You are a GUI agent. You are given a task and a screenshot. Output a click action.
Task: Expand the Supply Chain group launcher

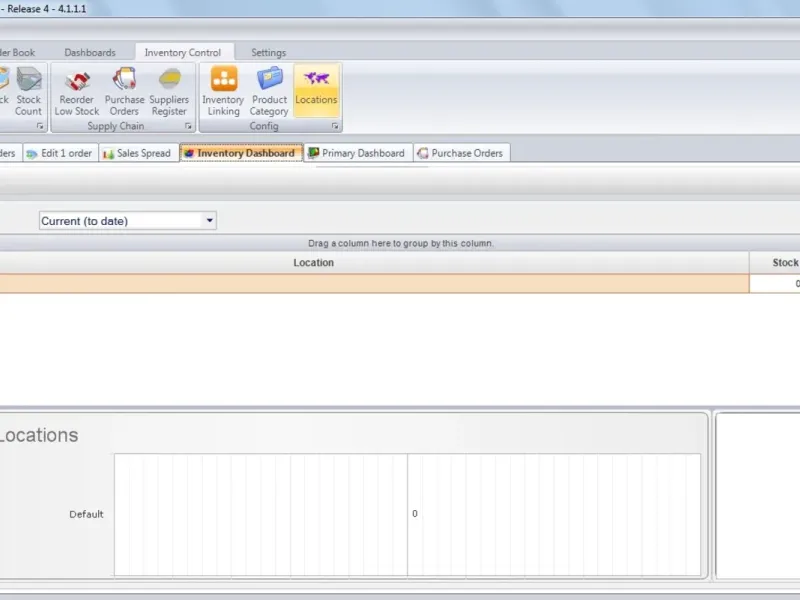tap(188, 126)
